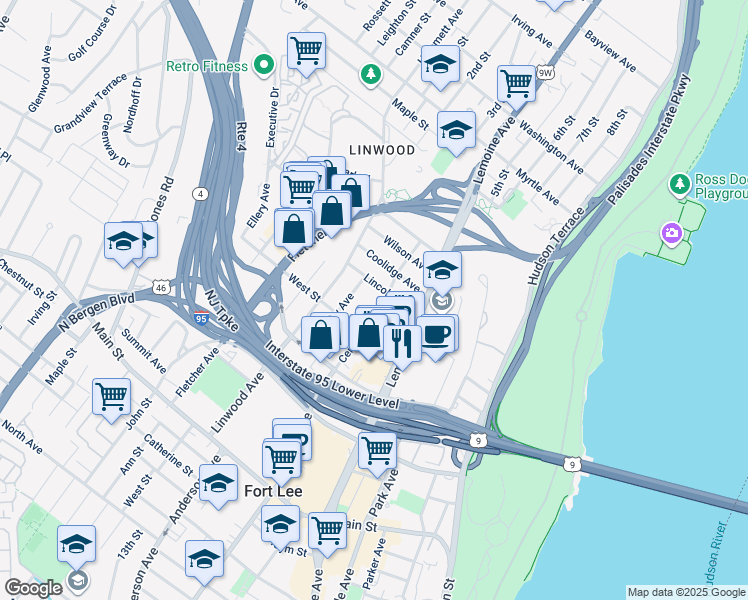Open the Google logo link
This screenshot has width=748, height=600.
point(33,587)
